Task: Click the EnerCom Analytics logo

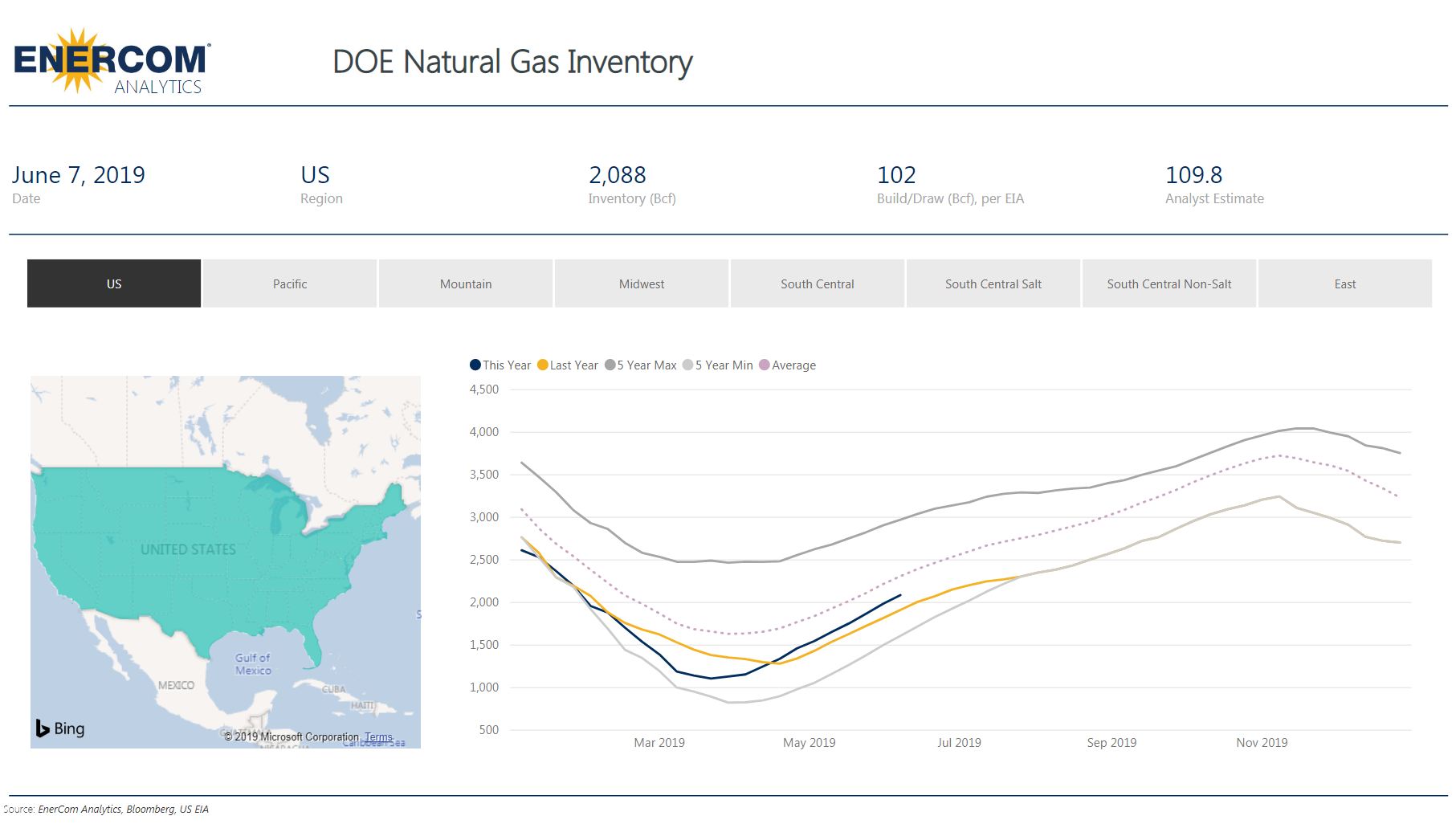Action: 112,62
